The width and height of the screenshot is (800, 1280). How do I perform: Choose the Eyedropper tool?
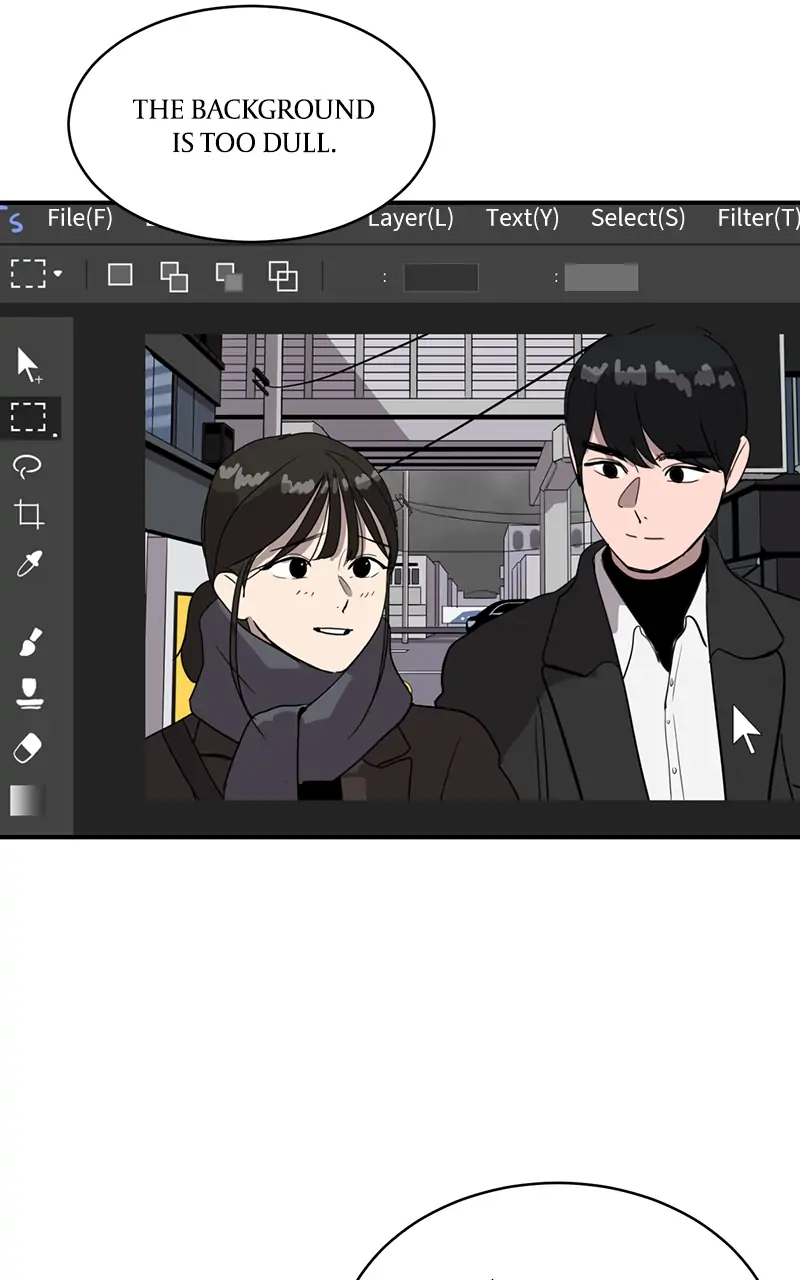pyautogui.click(x=28, y=566)
